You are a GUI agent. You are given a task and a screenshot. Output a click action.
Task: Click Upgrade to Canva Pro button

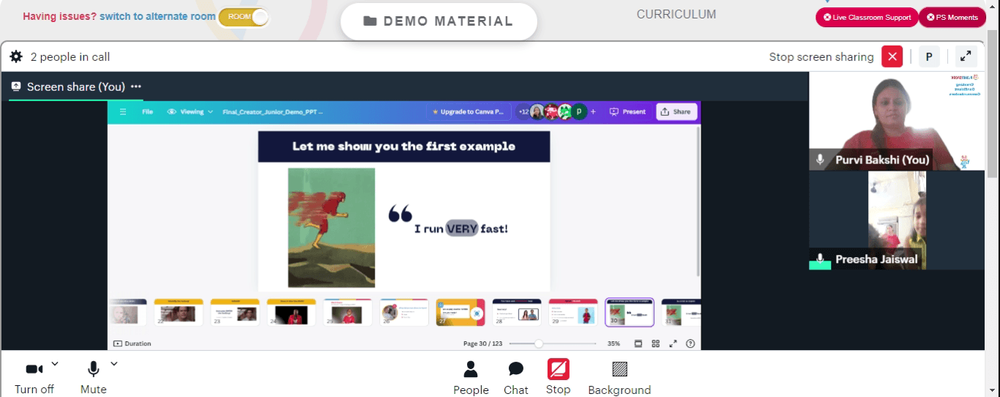click(x=469, y=112)
